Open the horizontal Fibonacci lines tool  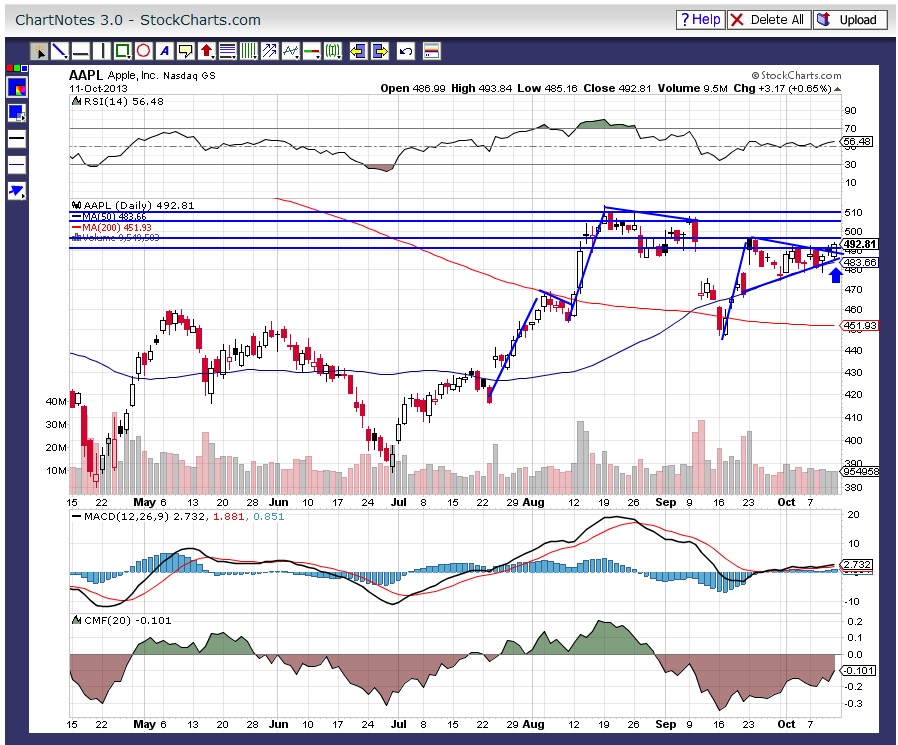tap(227, 52)
